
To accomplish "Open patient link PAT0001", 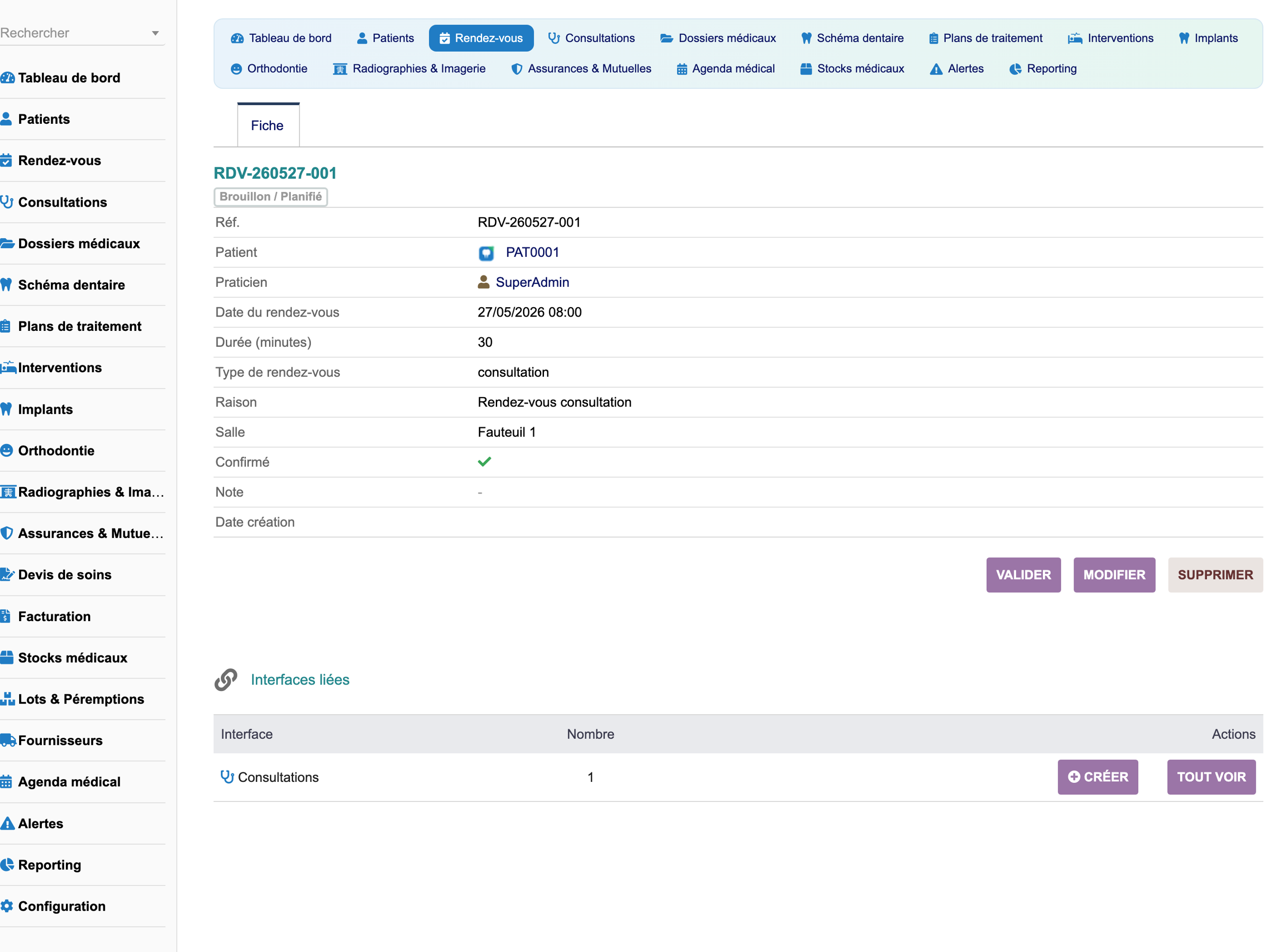I will pyautogui.click(x=532, y=252).
